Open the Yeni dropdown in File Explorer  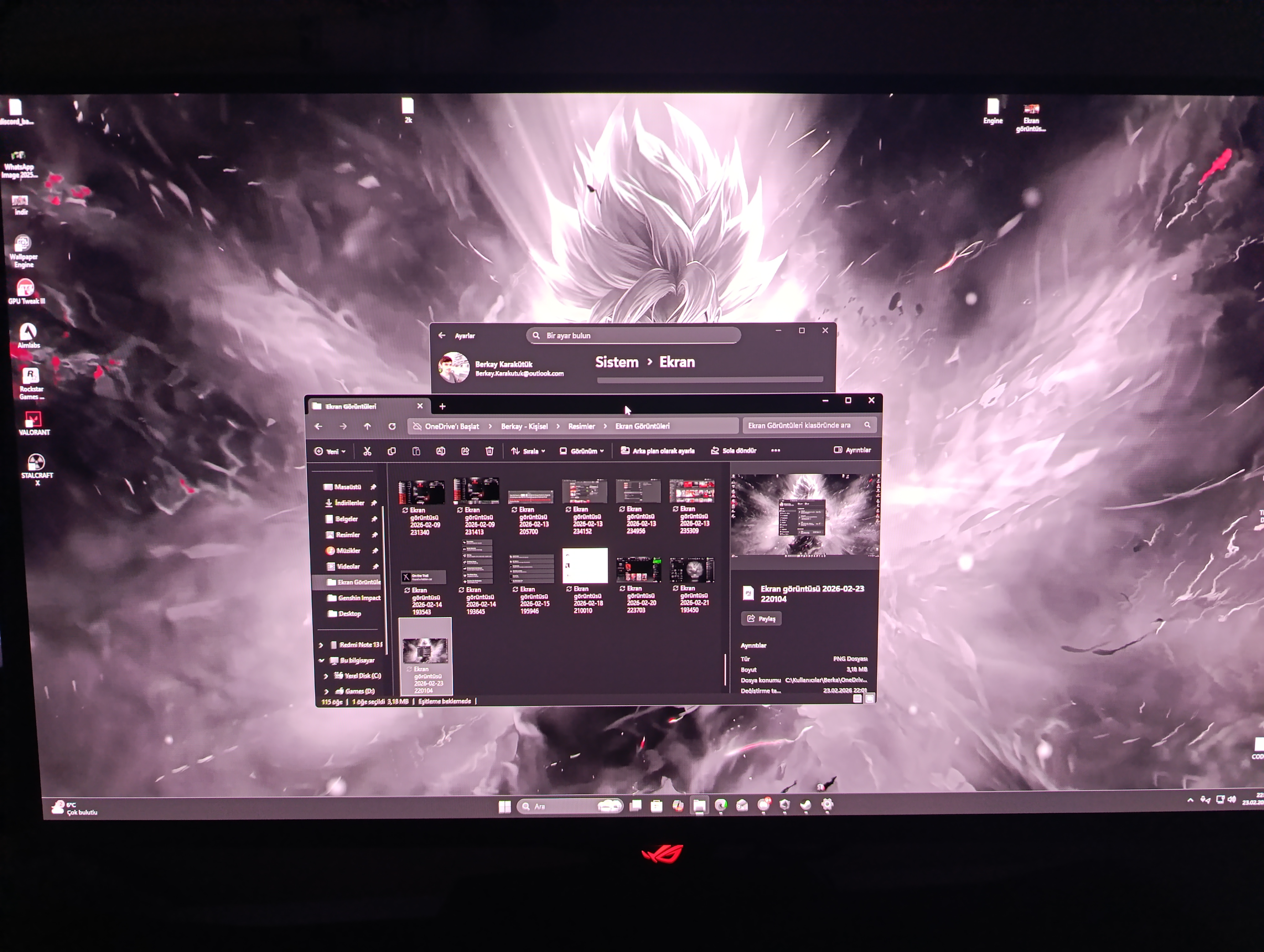point(330,451)
